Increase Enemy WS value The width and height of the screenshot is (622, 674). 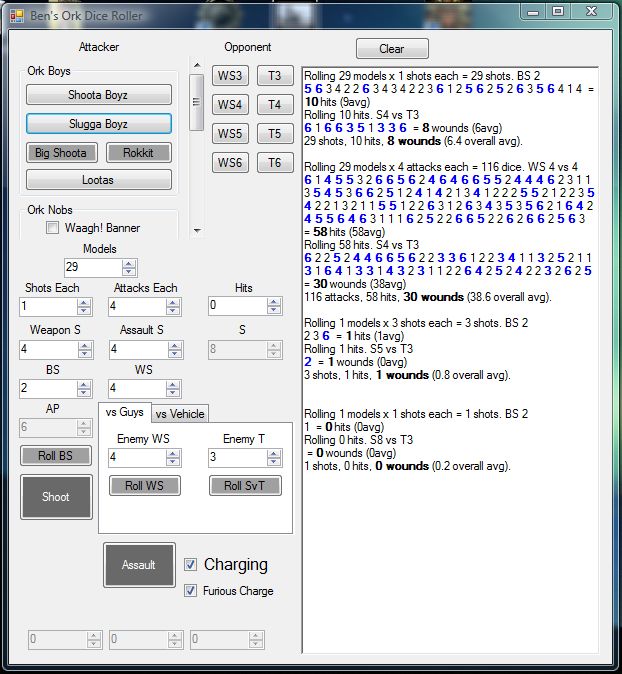(x=173, y=453)
